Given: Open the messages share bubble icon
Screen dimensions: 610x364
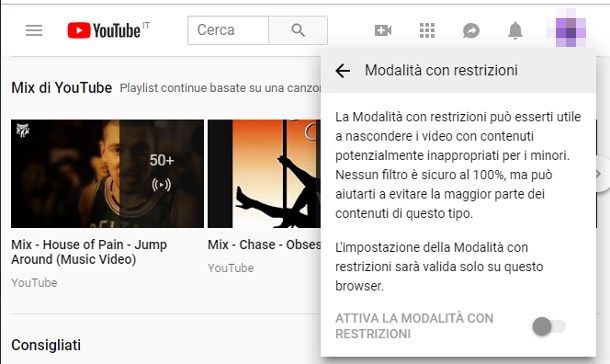Looking at the screenshot, I should [471, 30].
